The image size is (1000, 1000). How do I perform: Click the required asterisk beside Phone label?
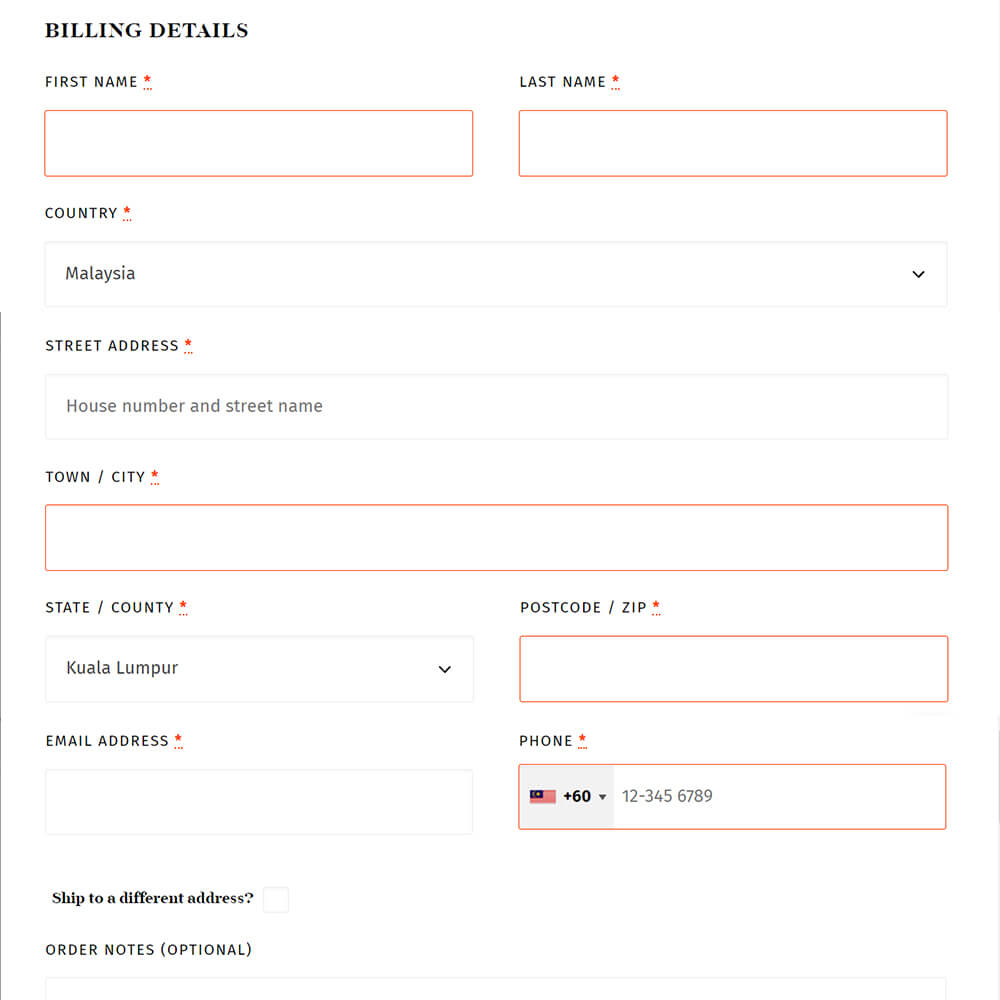(x=582, y=740)
